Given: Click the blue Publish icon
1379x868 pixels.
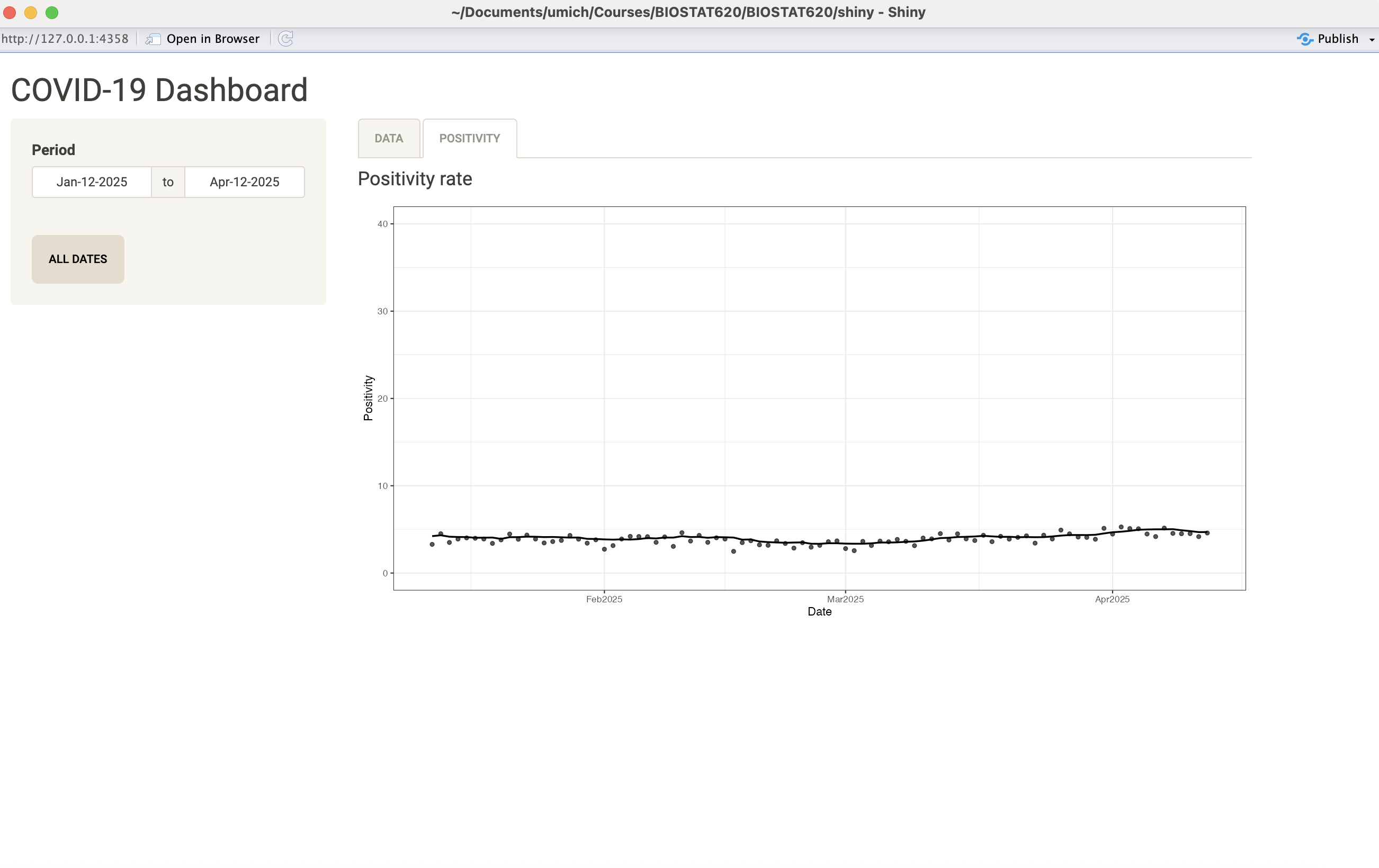Looking at the screenshot, I should point(1304,39).
